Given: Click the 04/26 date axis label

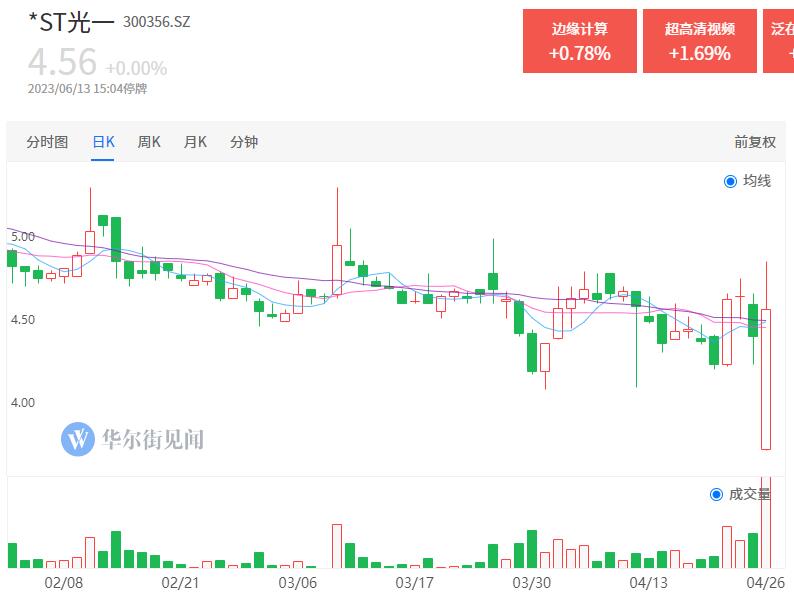Looking at the screenshot, I should click(x=766, y=583).
